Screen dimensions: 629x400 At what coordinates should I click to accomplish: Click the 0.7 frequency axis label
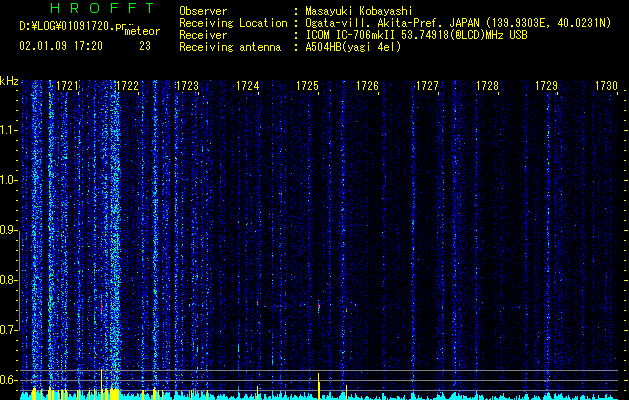click(x=9, y=330)
